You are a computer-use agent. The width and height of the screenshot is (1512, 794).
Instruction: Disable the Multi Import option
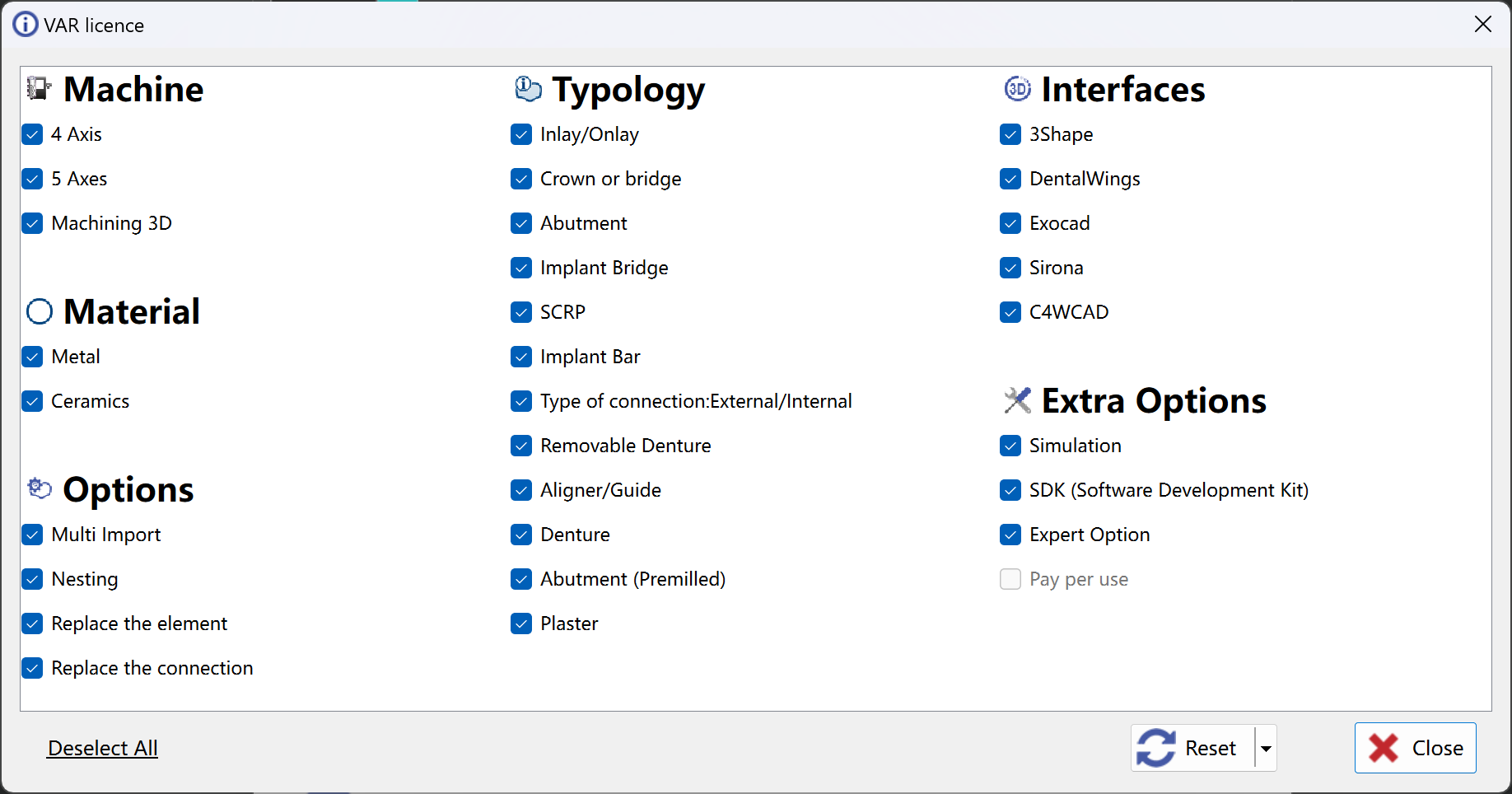click(32, 535)
